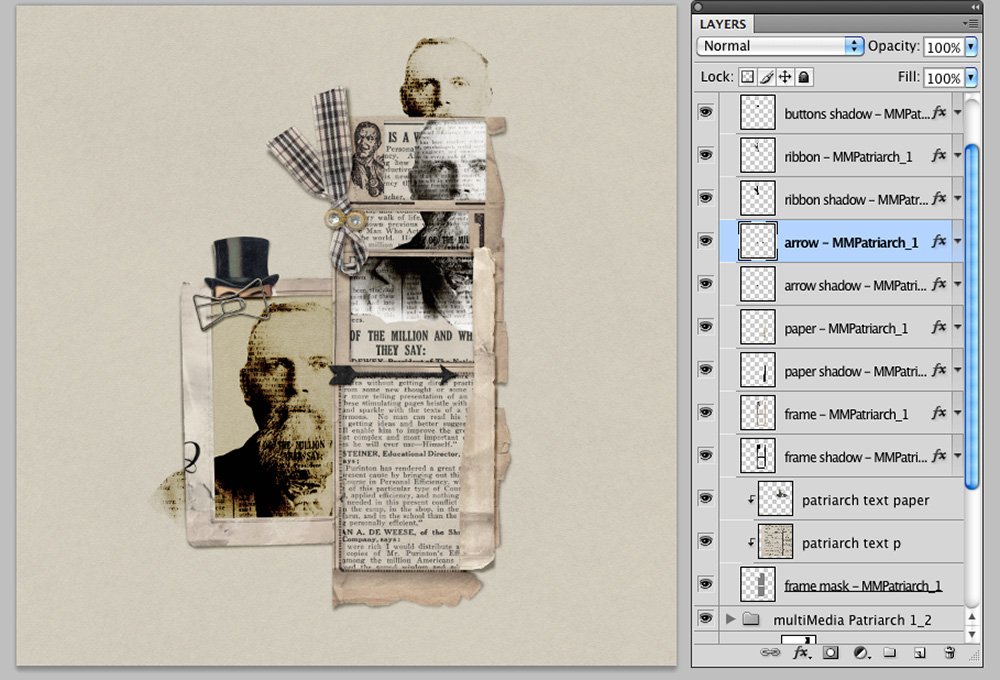Lock all padlock icon
This screenshot has height=680, width=1000.
[x=804, y=77]
